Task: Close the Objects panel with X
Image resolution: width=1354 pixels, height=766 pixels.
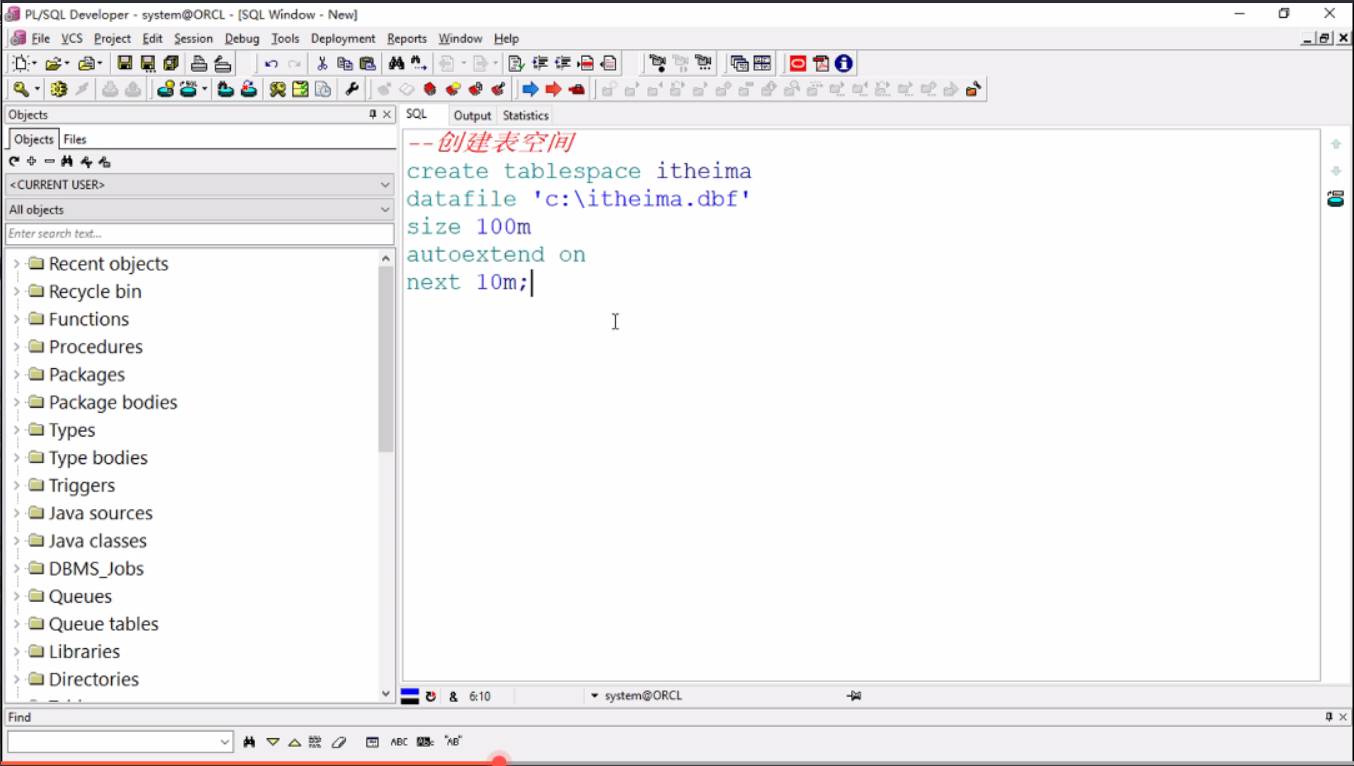Action: click(388, 114)
